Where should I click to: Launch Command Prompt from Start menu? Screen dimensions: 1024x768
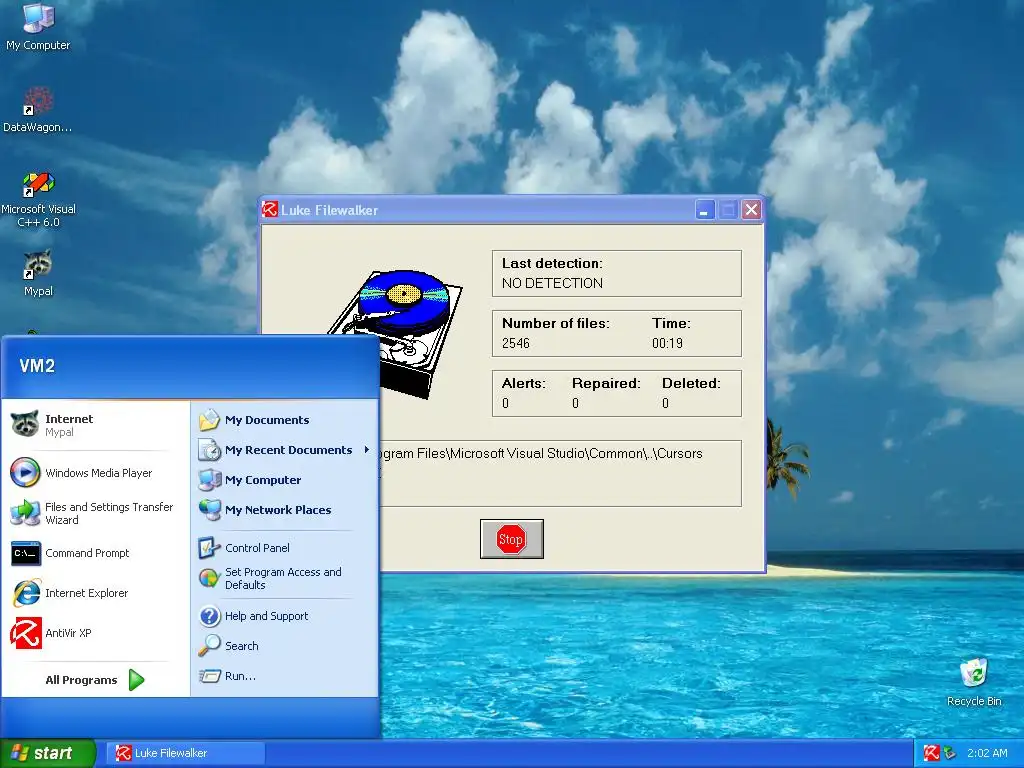(x=95, y=553)
